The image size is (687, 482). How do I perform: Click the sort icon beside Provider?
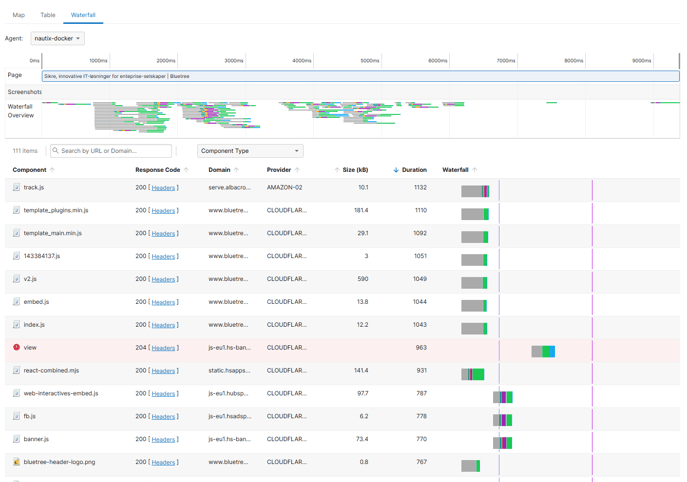297,170
